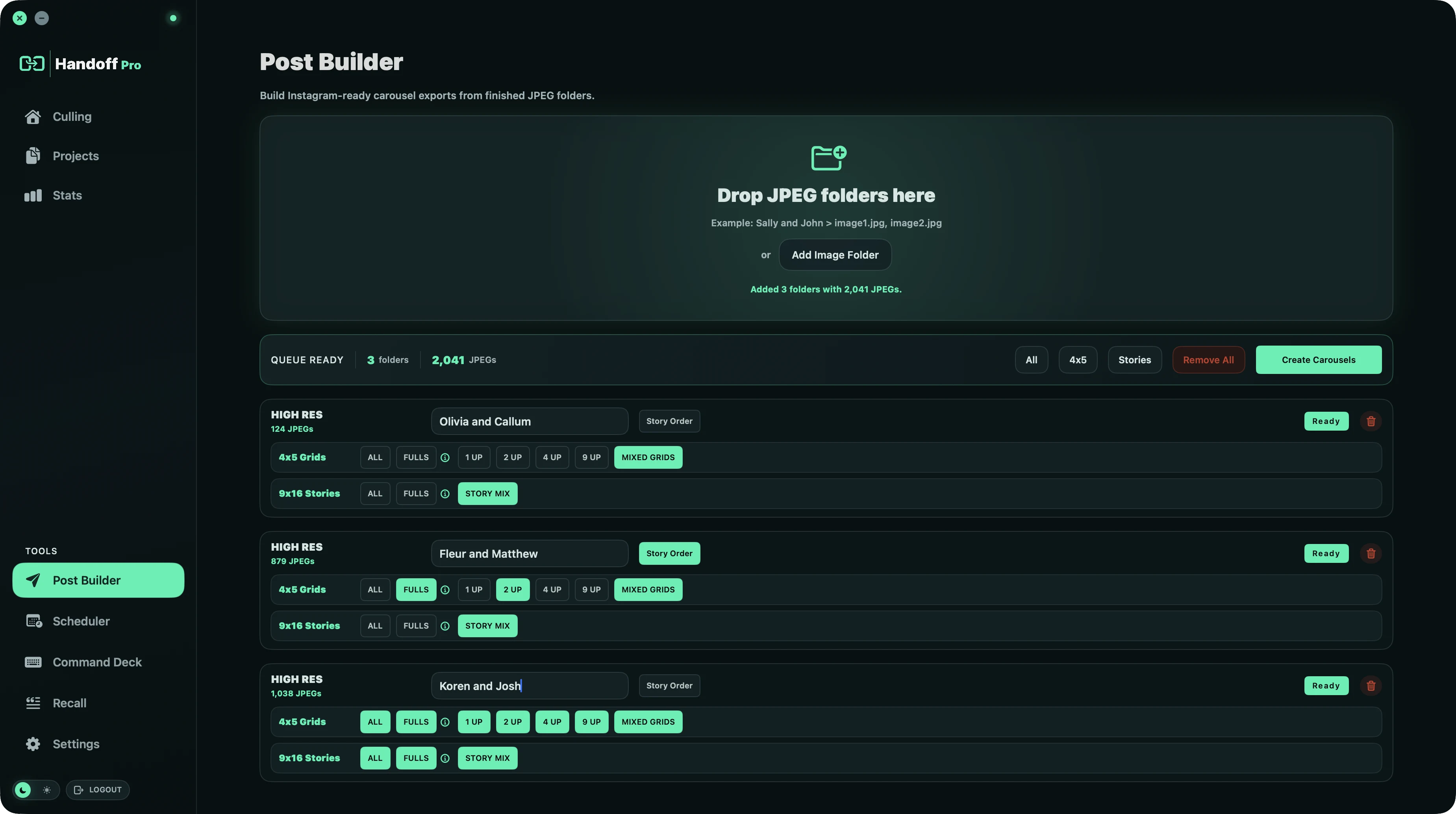Click Ready status for Olivia and Callum
The height and width of the screenshot is (814, 1456).
coord(1326,422)
